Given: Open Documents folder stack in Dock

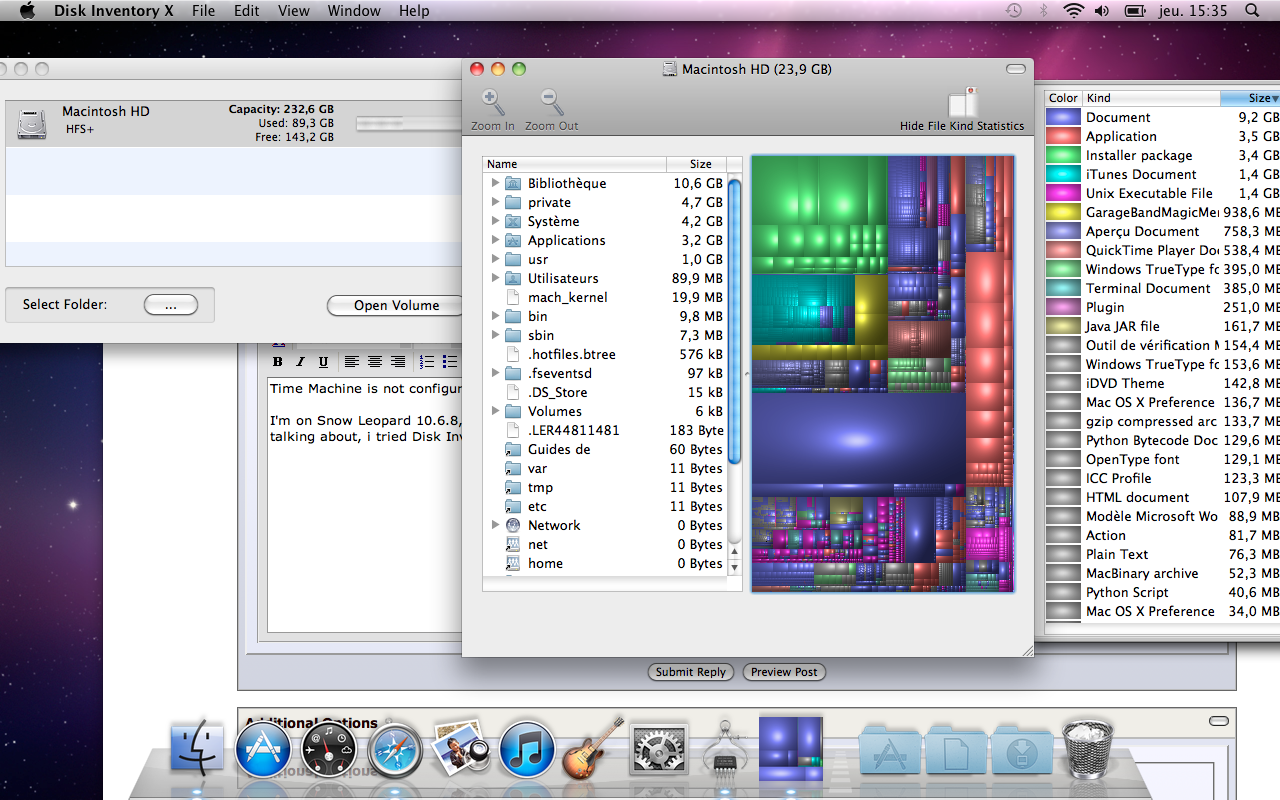Looking at the screenshot, I should pos(955,750).
